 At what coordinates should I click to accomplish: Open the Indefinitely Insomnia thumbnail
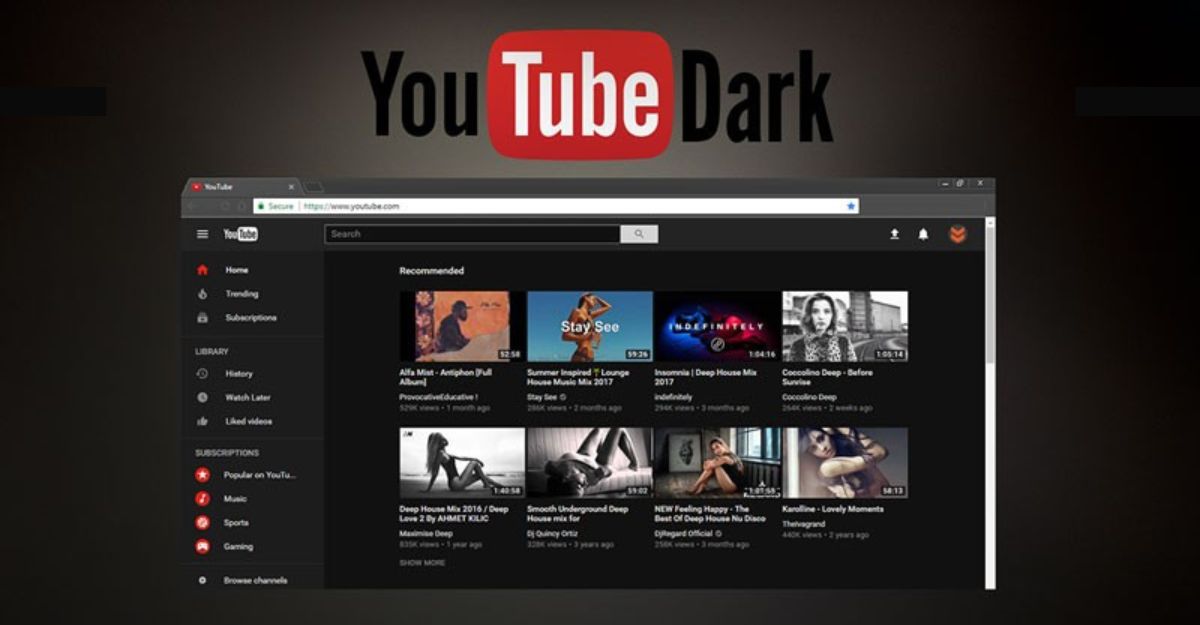click(717, 326)
